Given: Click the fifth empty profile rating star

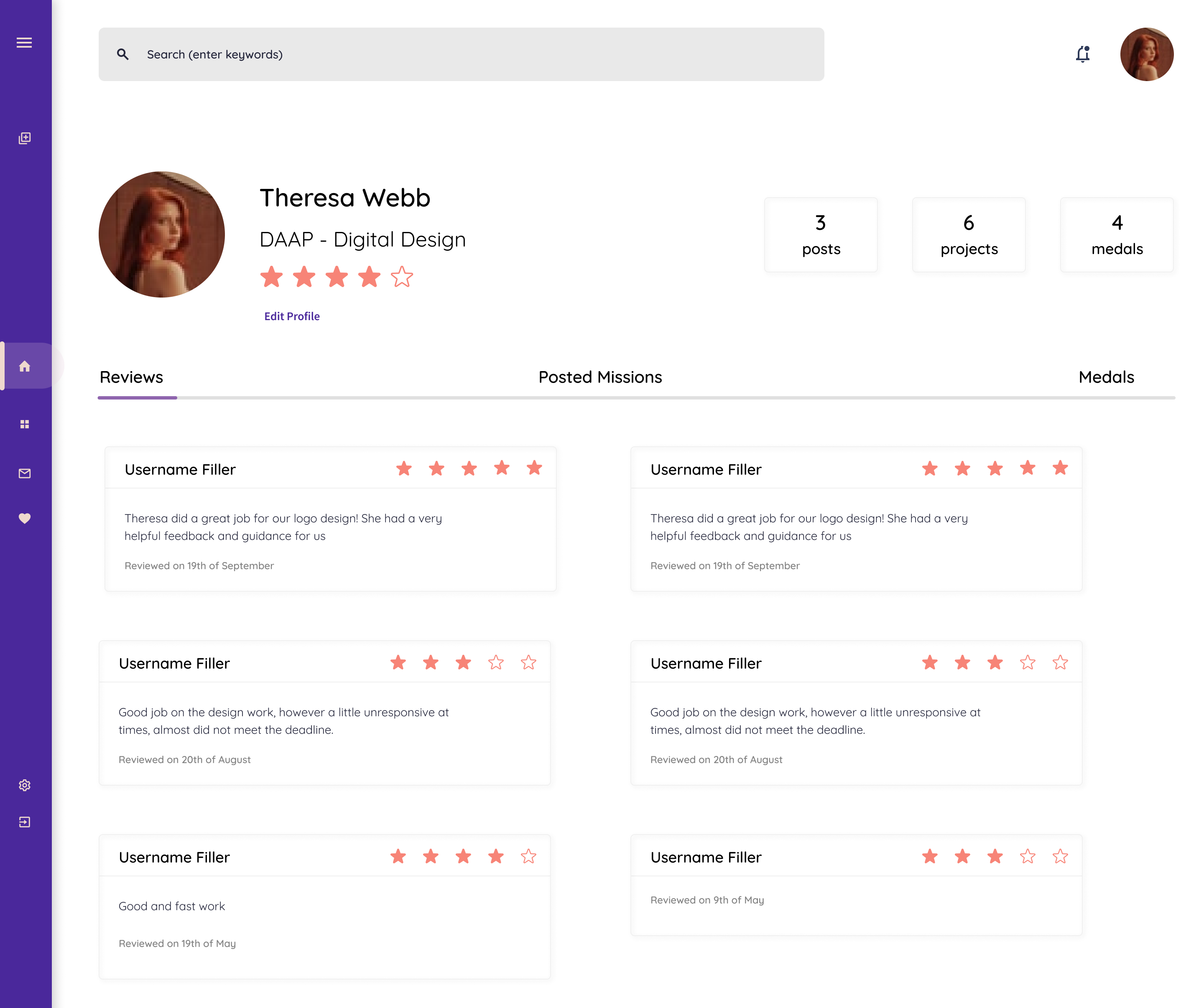Looking at the screenshot, I should [x=402, y=277].
